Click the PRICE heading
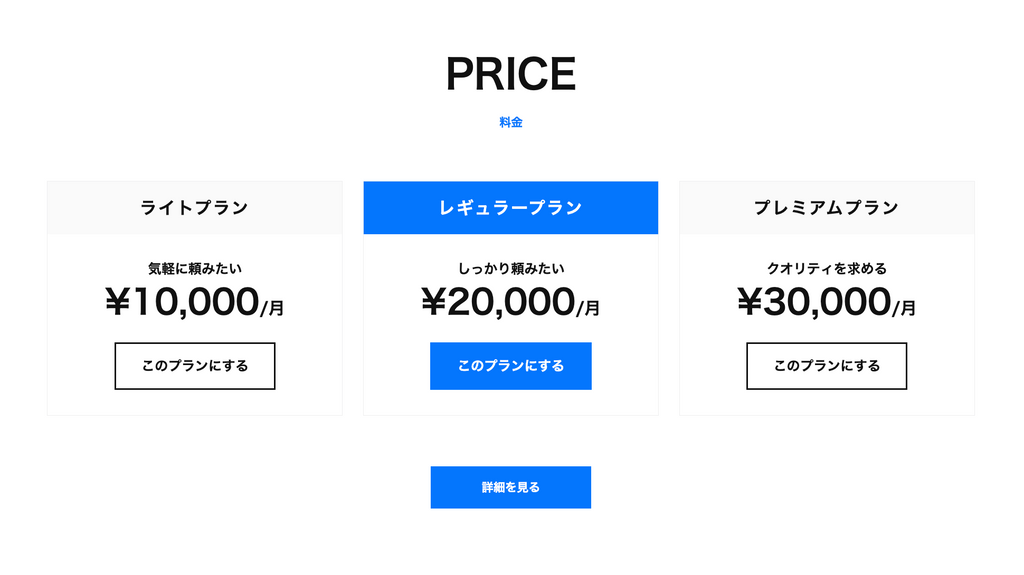 pos(511,74)
